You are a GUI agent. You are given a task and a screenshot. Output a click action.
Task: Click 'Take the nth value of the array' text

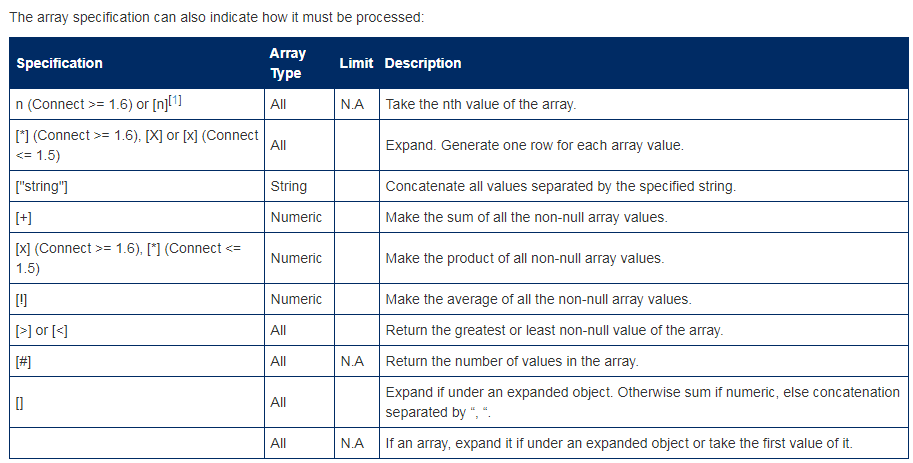pos(480,104)
